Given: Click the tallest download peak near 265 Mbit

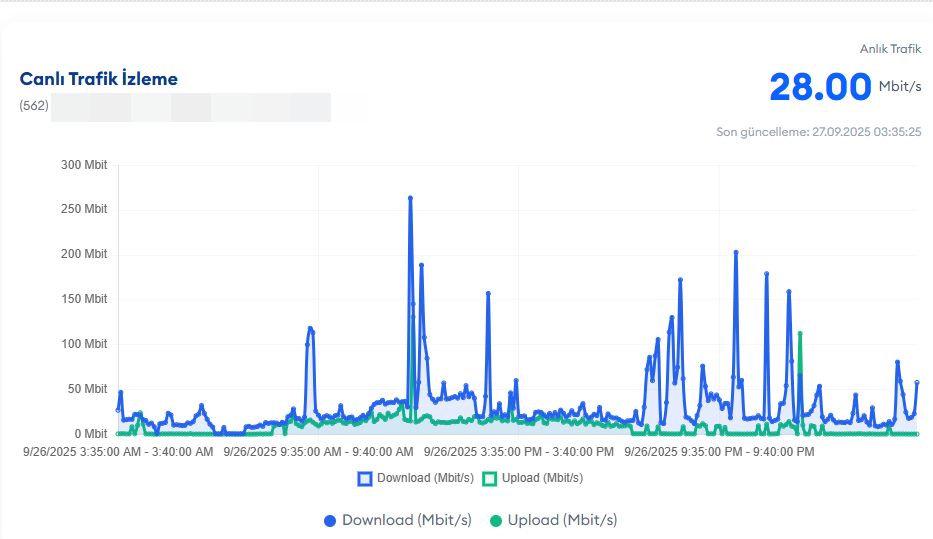Looking at the screenshot, I should tap(410, 198).
